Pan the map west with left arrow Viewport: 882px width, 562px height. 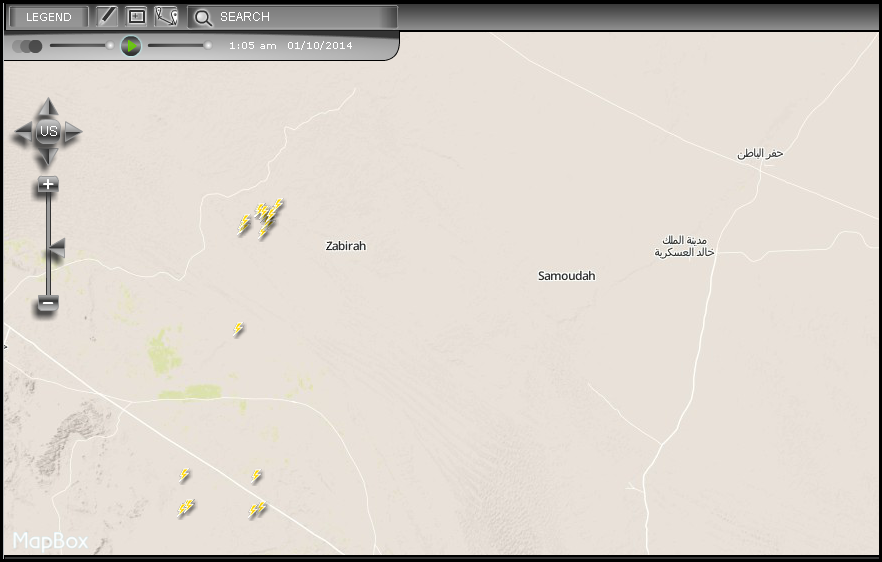[x=24, y=132]
